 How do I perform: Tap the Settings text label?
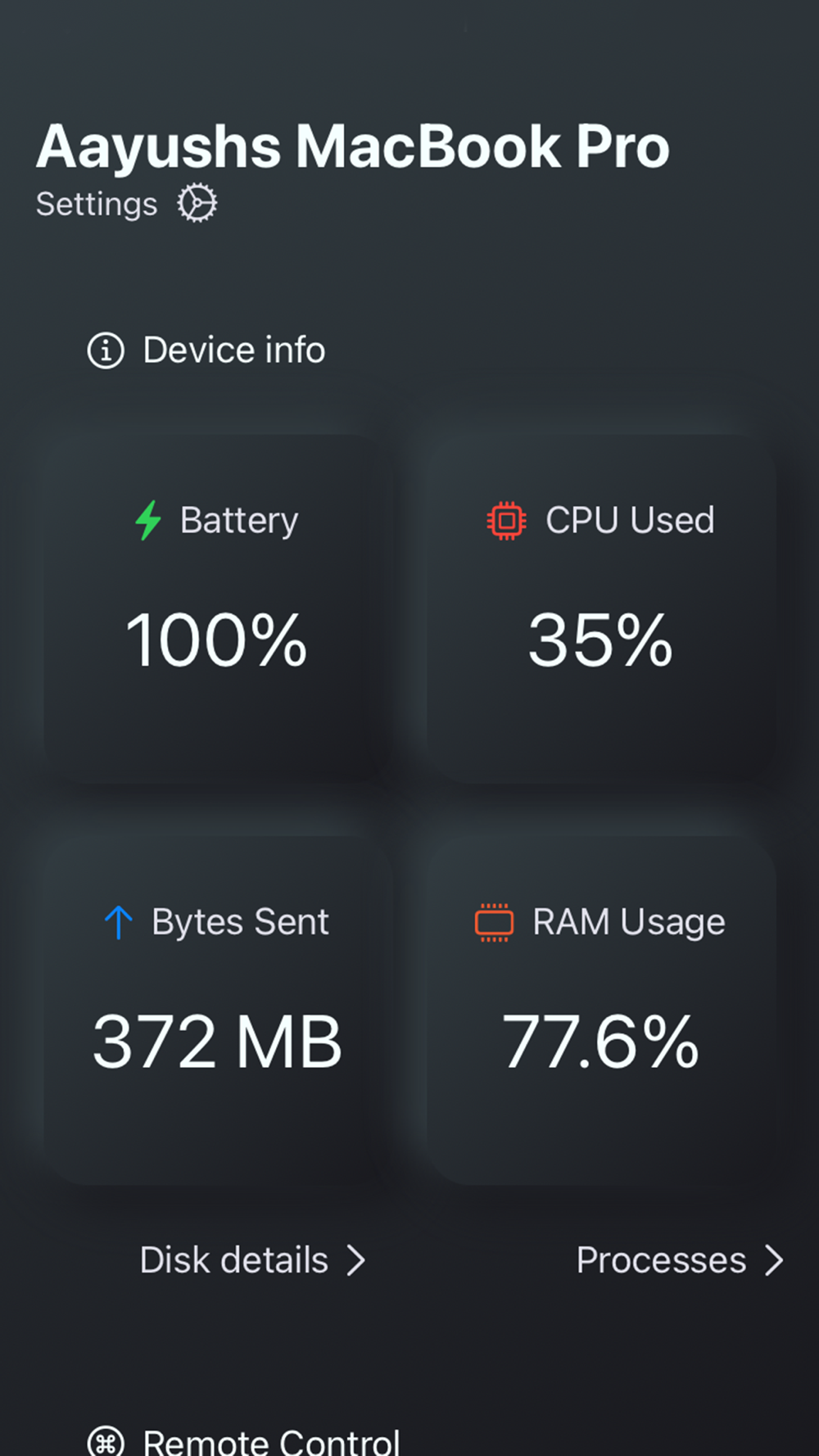tap(97, 204)
